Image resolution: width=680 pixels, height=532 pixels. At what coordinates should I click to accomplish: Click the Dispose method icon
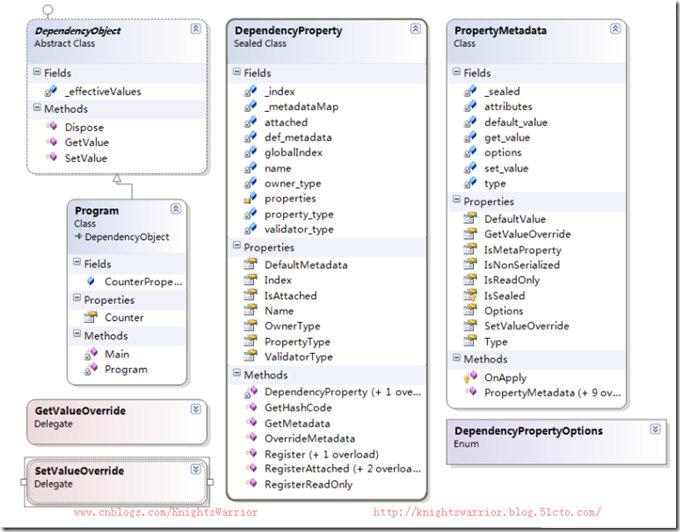click(49, 127)
